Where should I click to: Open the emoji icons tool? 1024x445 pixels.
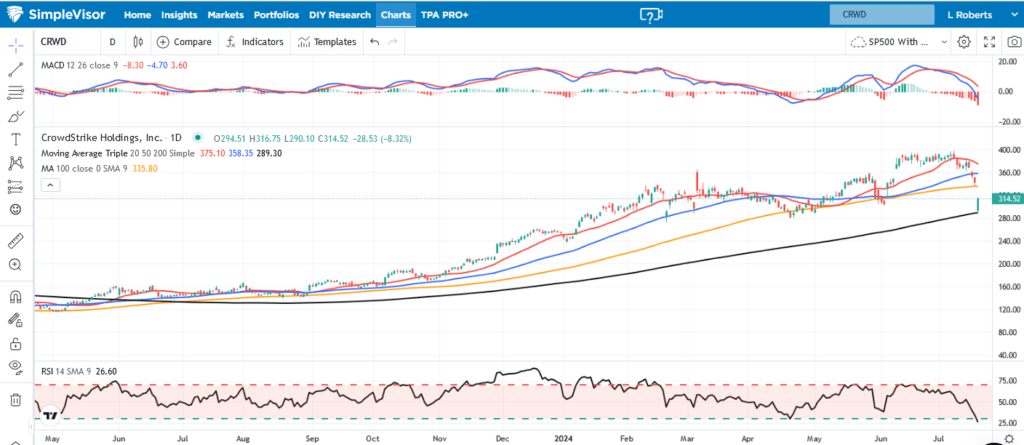[x=16, y=210]
